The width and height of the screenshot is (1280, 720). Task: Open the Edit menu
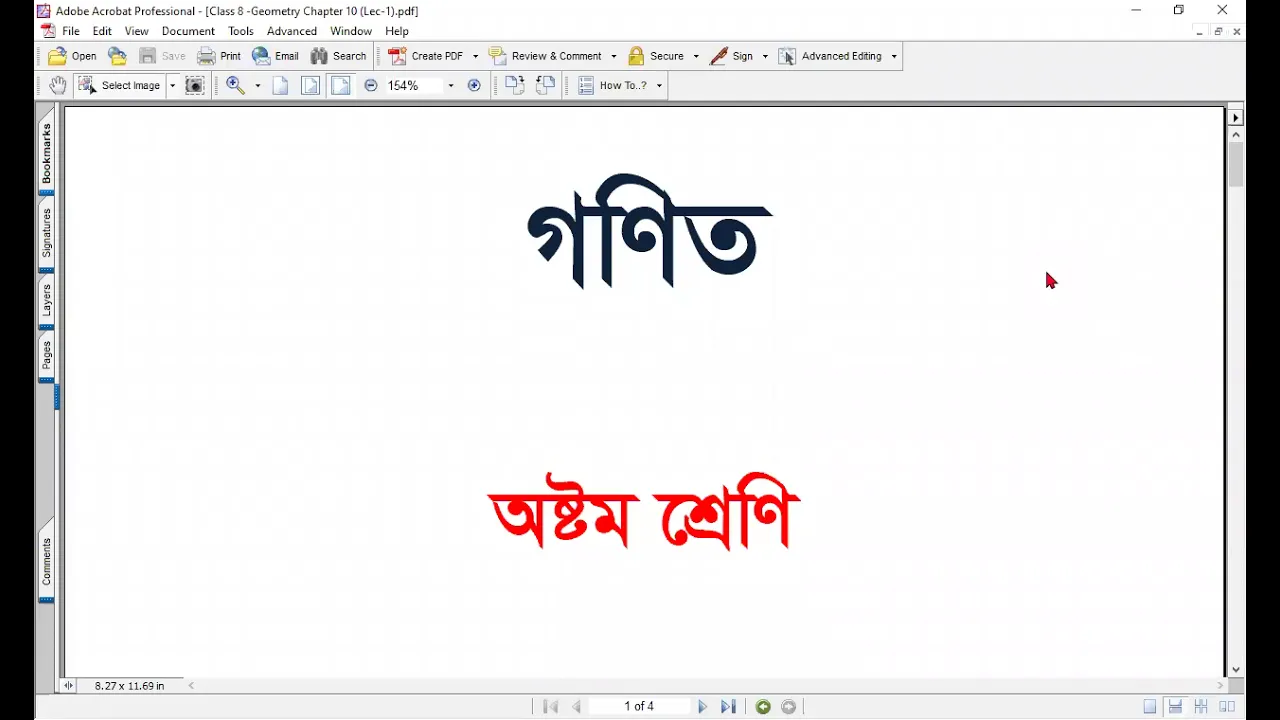[x=102, y=31]
